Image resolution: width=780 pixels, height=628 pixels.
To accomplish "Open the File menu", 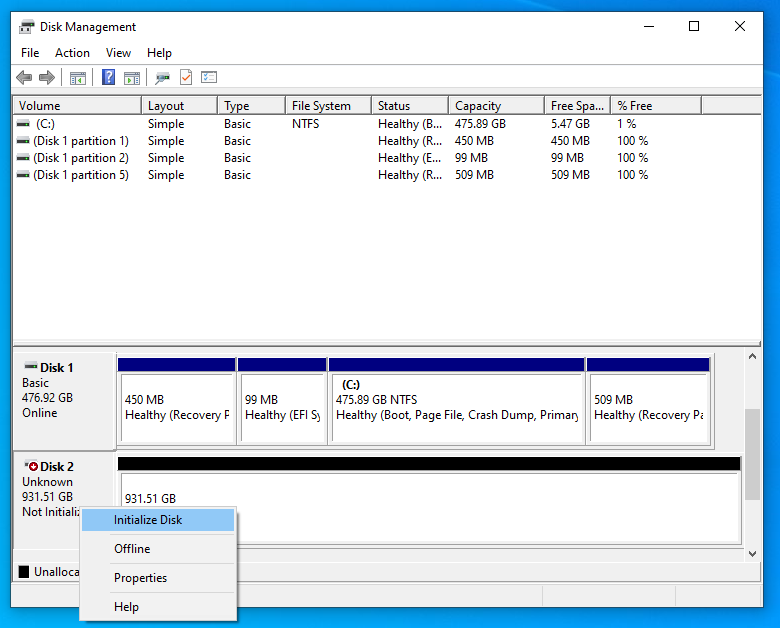I will (30, 53).
